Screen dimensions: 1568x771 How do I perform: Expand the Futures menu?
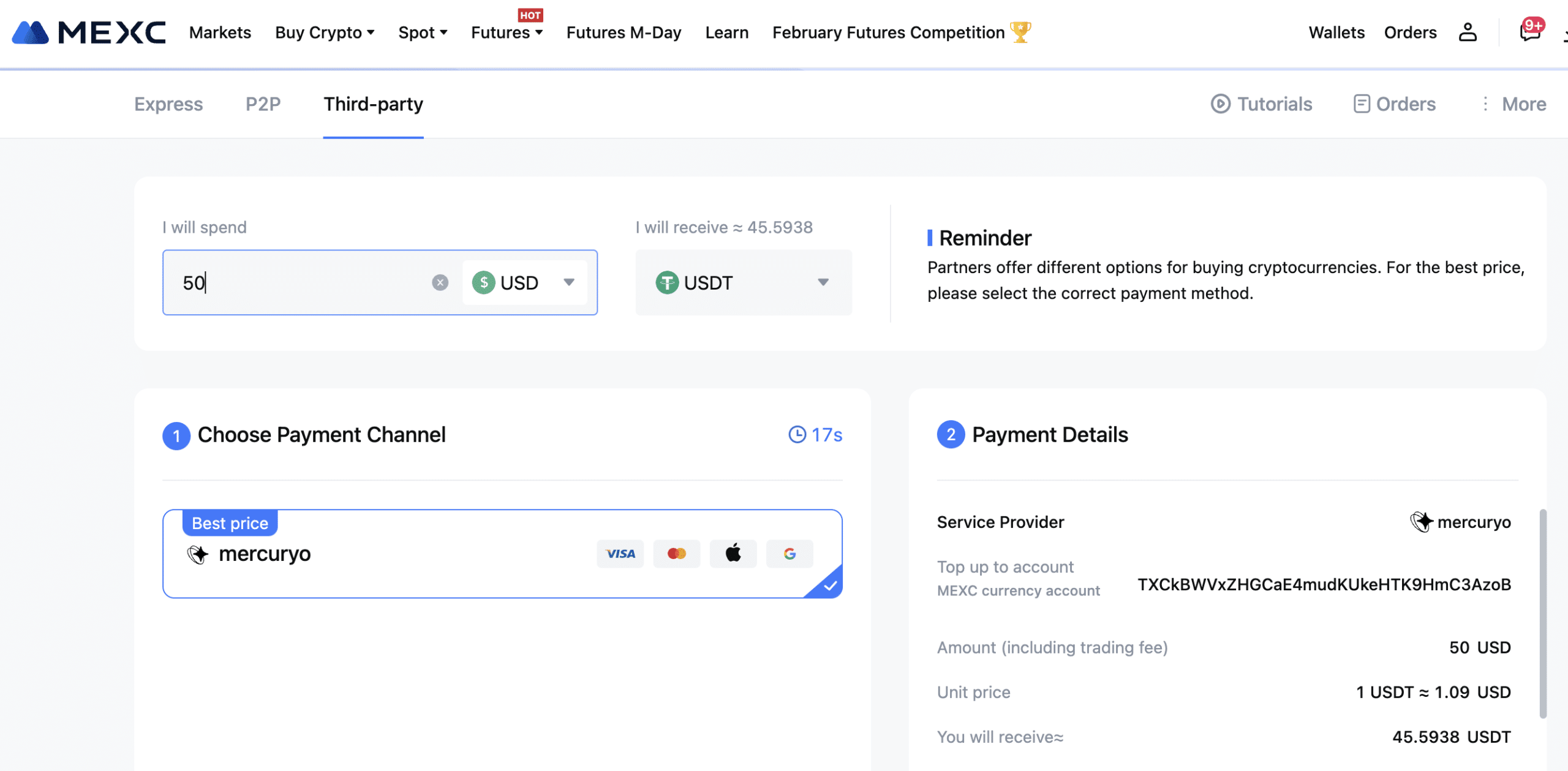[x=507, y=32]
